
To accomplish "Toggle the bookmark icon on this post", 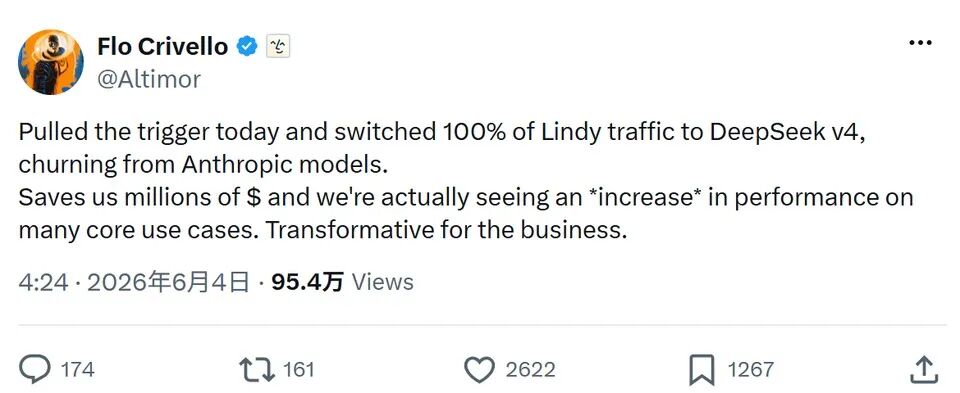I will pyautogui.click(x=702, y=370).
